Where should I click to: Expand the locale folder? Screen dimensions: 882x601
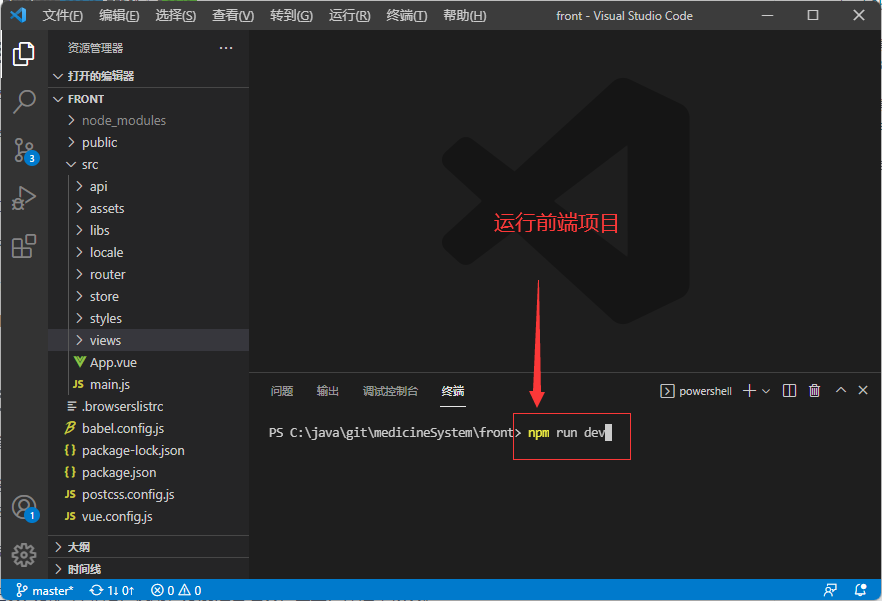pyautogui.click(x=148, y=252)
